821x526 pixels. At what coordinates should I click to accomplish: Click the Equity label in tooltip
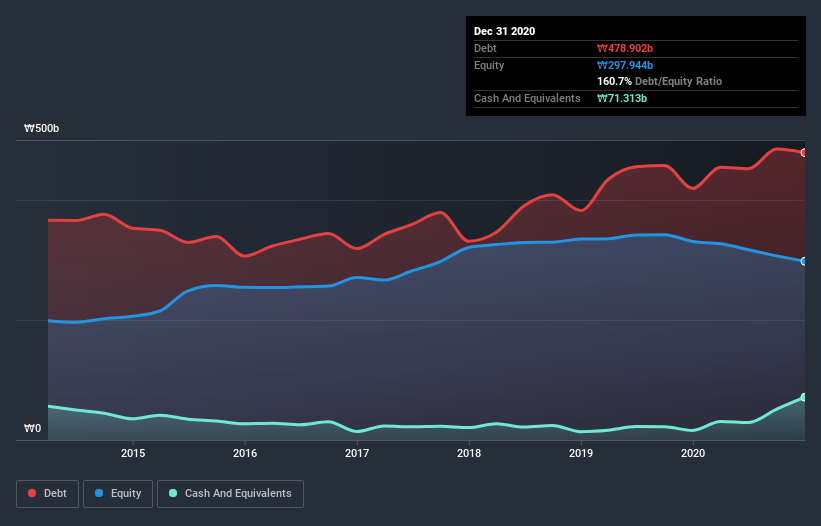[489, 65]
